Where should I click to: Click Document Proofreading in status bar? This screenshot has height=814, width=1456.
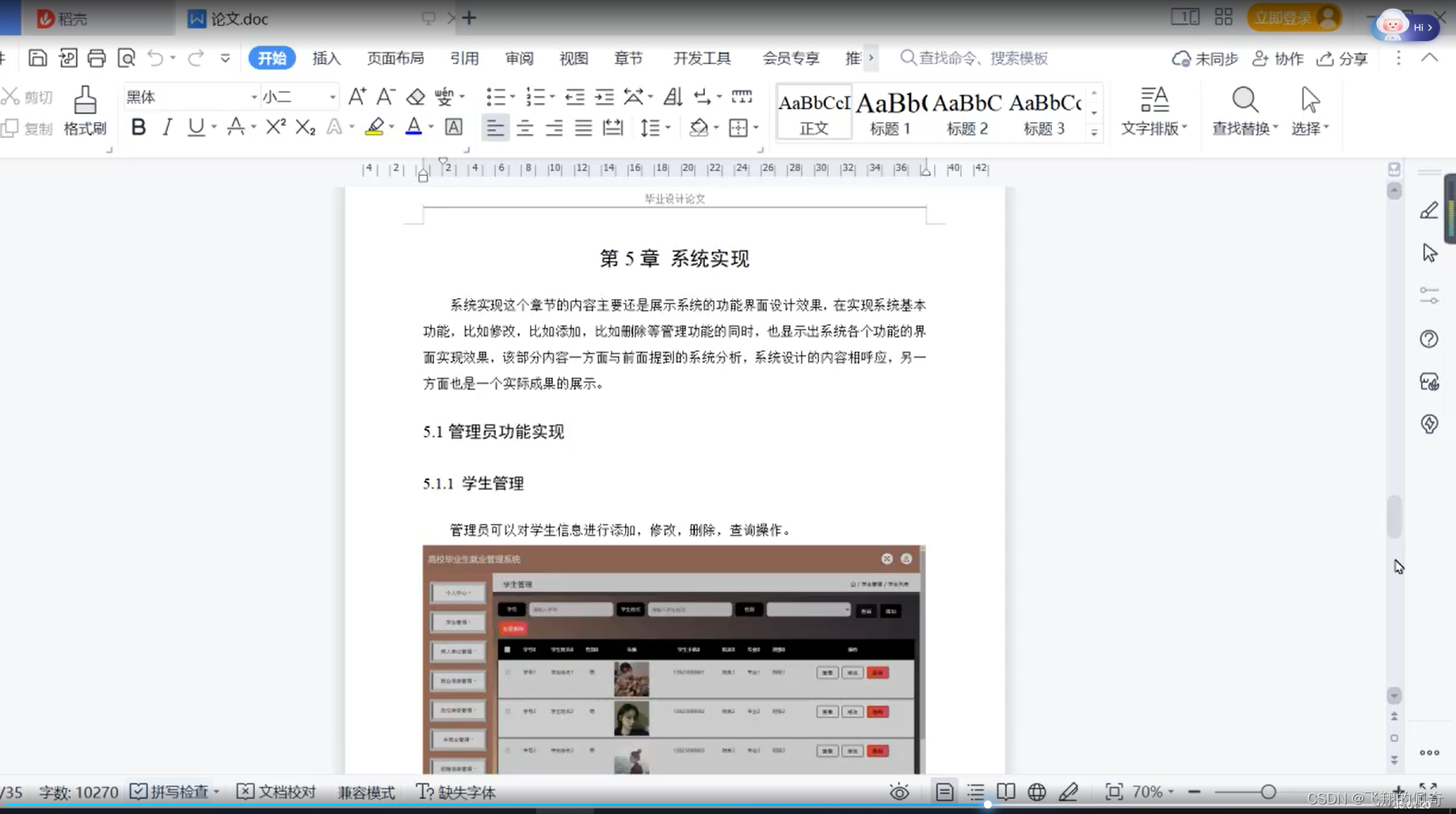pyautogui.click(x=276, y=792)
